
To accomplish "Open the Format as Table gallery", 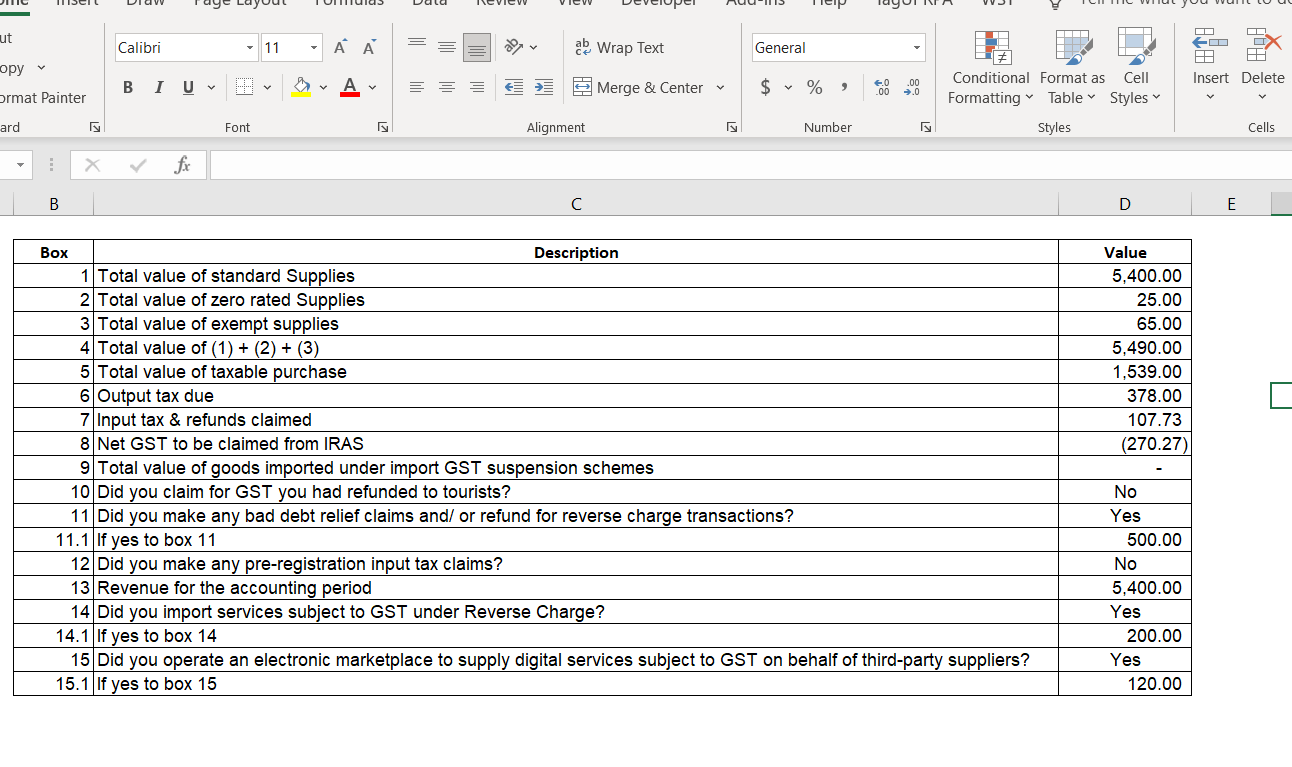I will (1072, 67).
